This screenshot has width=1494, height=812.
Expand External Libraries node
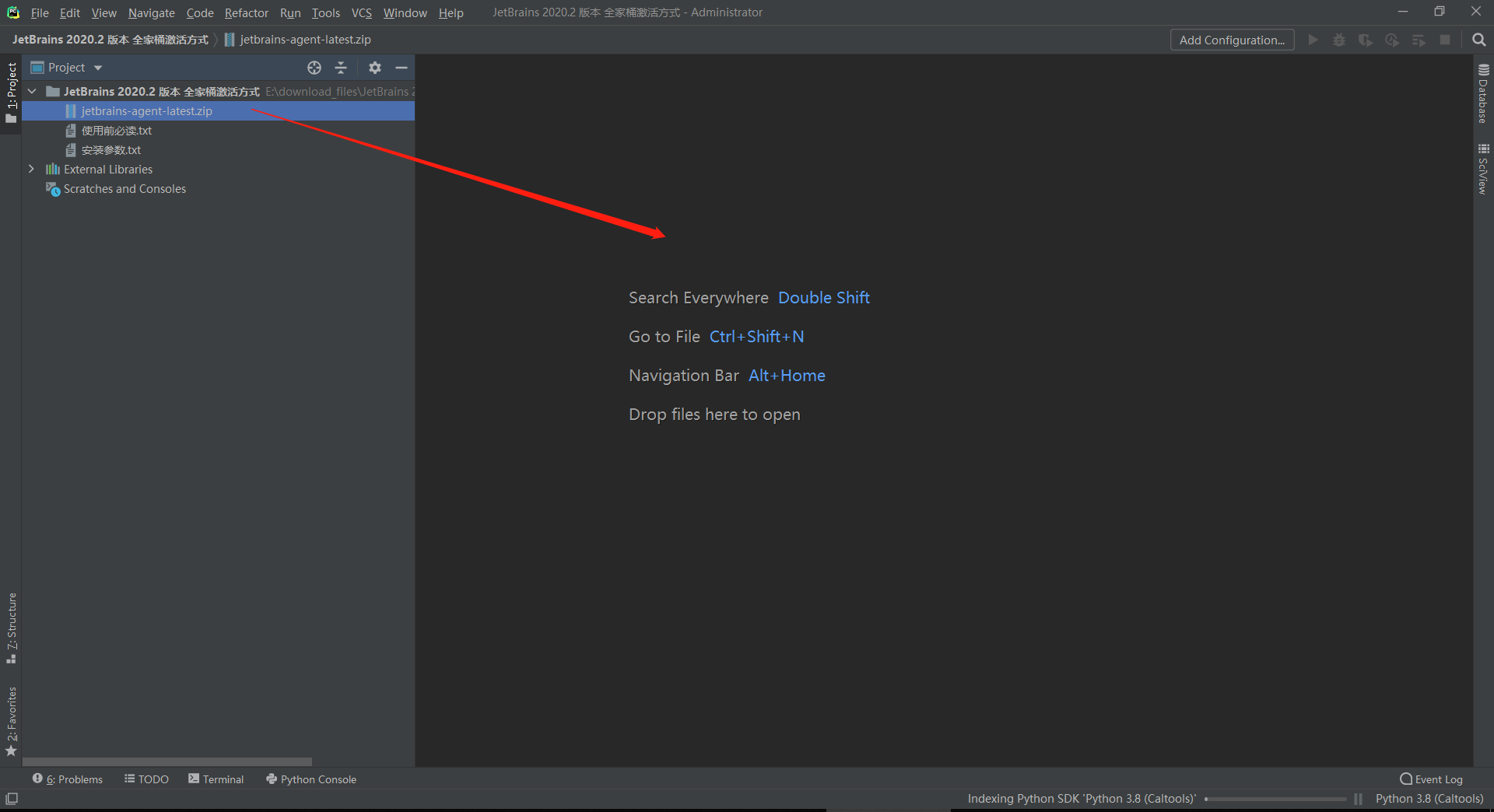[32, 170]
